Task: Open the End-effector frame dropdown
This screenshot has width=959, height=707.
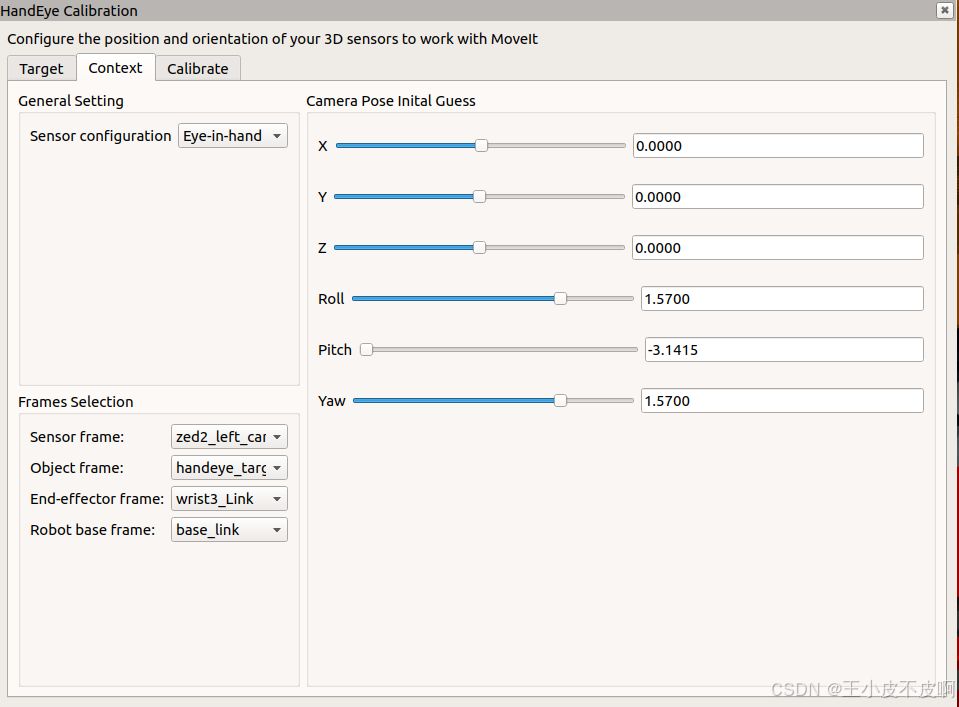Action: pos(229,499)
